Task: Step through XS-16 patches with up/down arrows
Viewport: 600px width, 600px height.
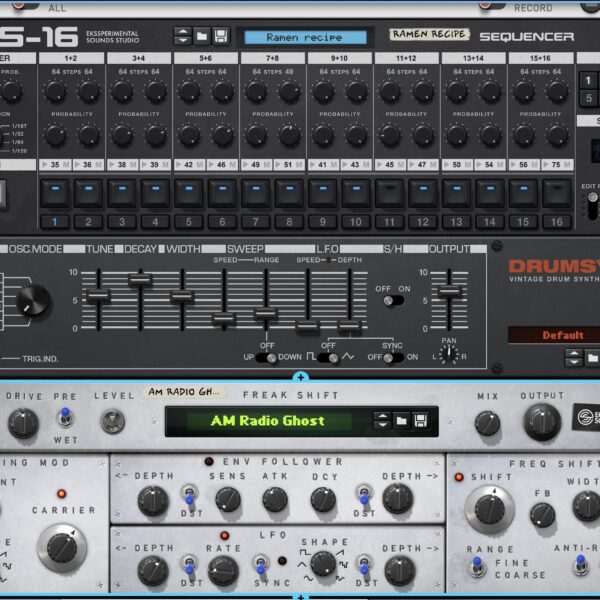Action: [x=183, y=37]
